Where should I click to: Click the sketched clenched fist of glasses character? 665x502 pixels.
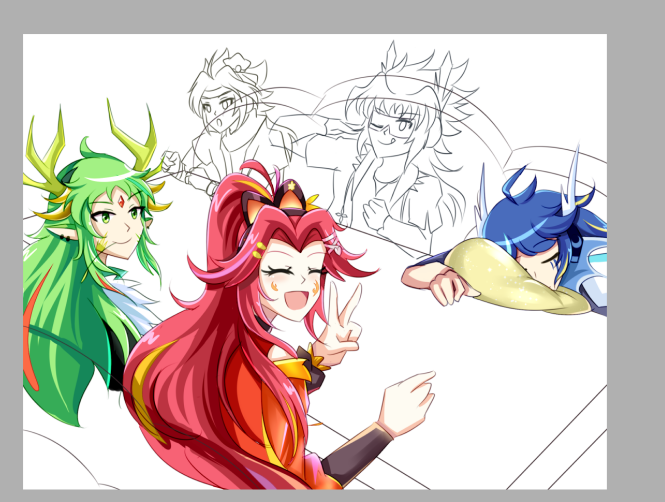(374, 214)
